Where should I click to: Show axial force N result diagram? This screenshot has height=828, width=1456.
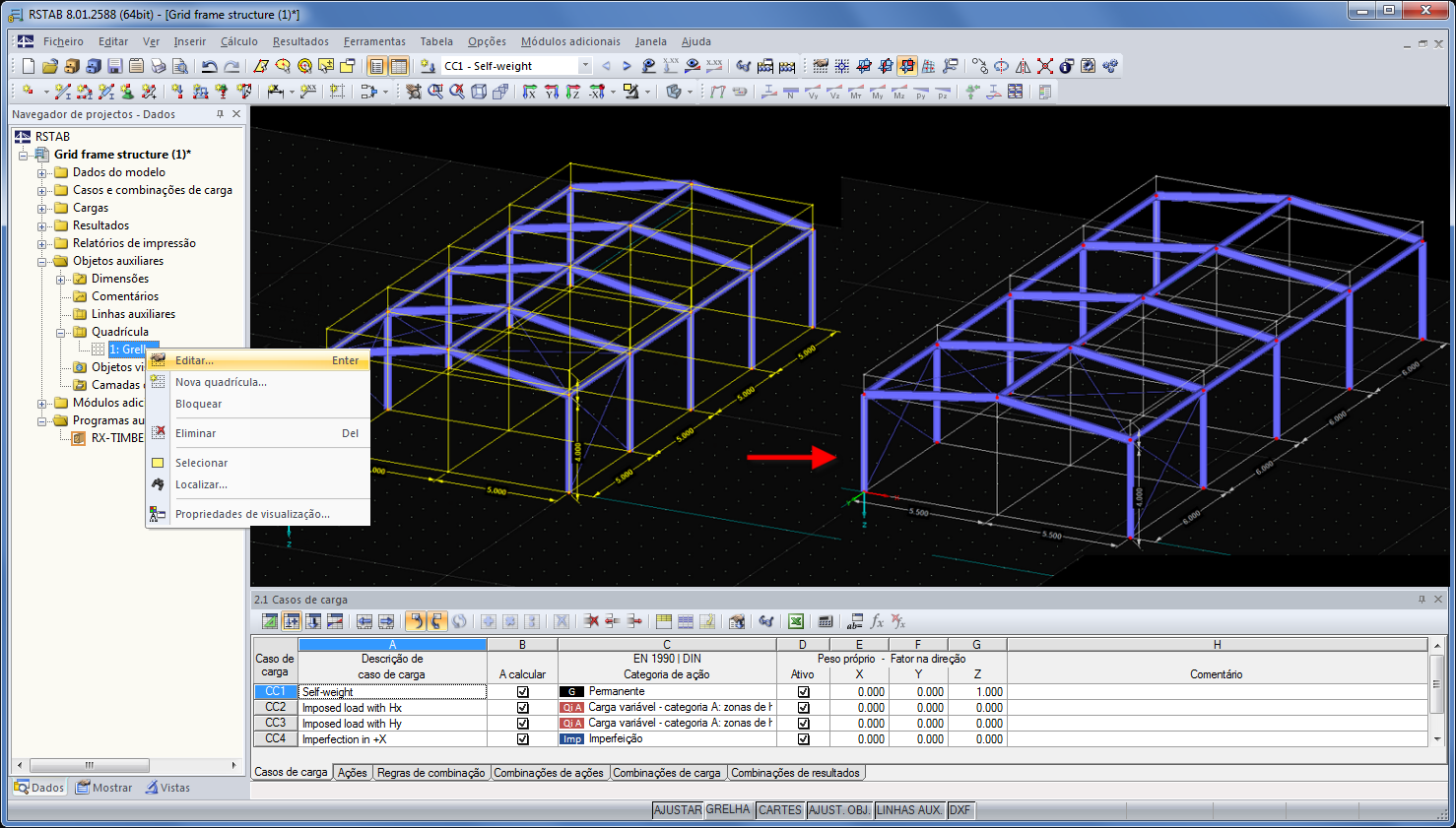(791, 93)
